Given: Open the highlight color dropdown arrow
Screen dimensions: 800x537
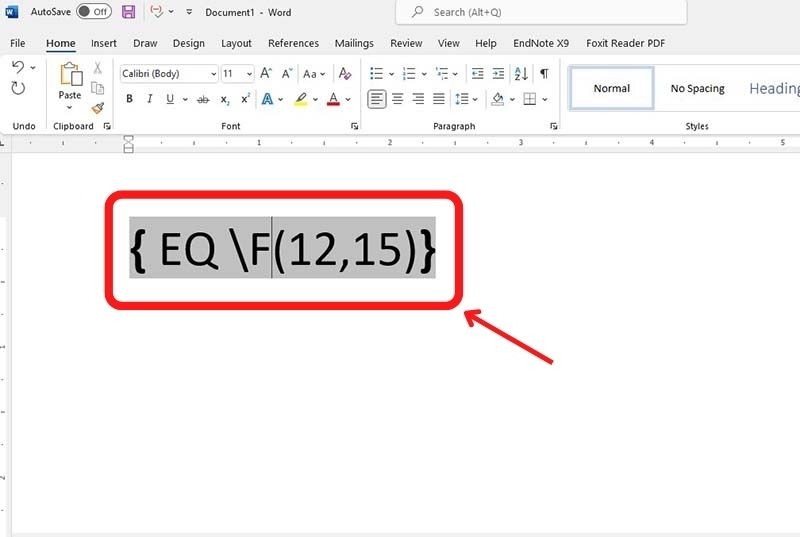Looking at the screenshot, I should point(315,99).
